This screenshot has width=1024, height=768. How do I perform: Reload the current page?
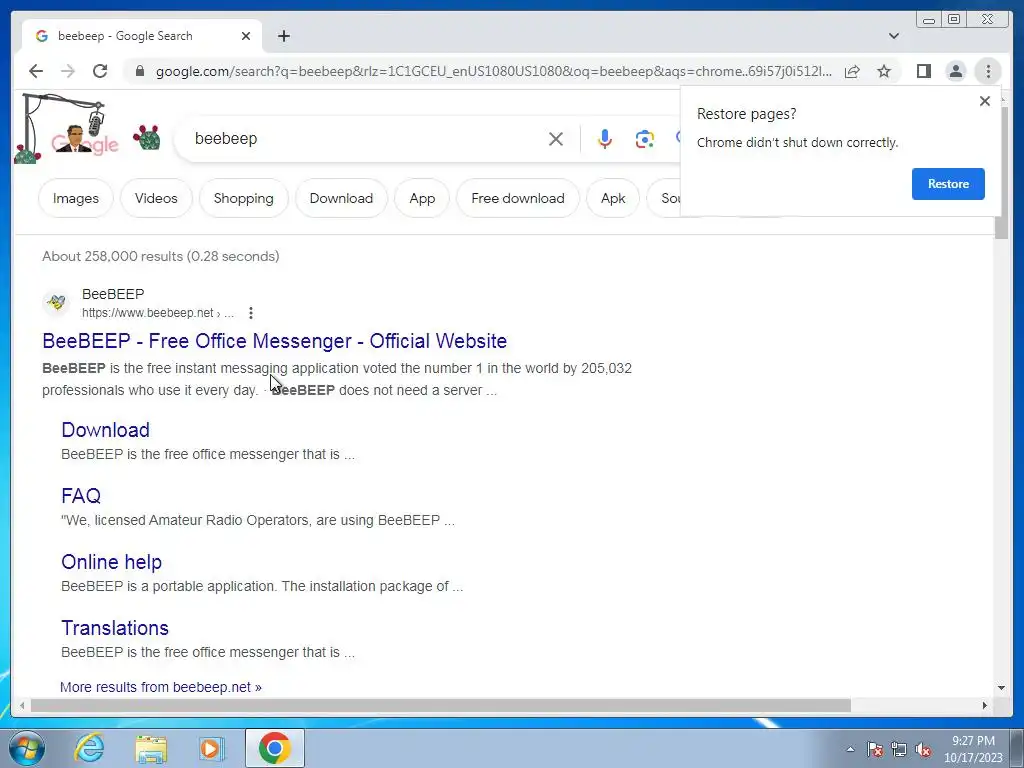click(100, 71)
